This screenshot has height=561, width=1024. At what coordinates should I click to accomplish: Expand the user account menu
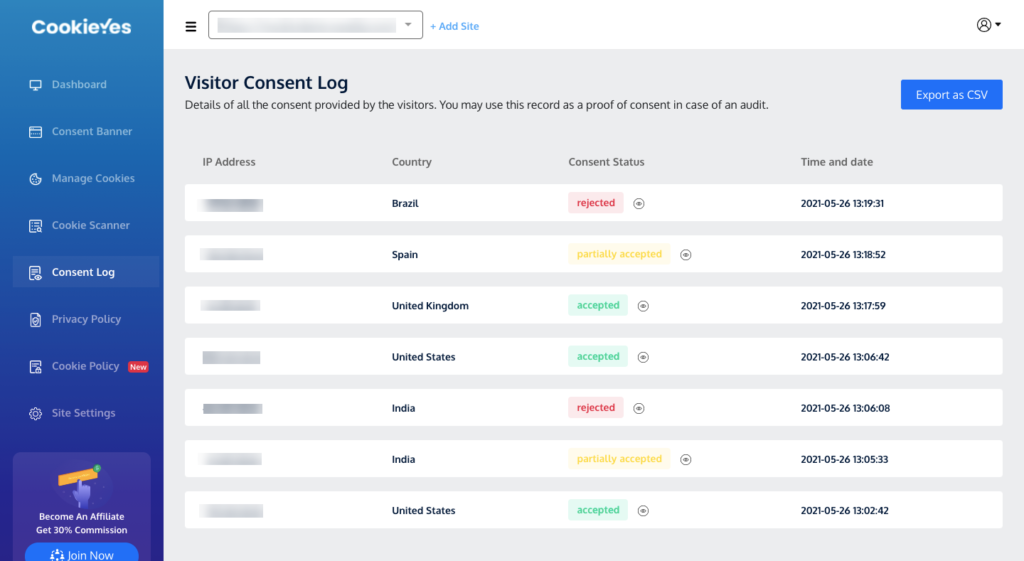pos(988,25)
